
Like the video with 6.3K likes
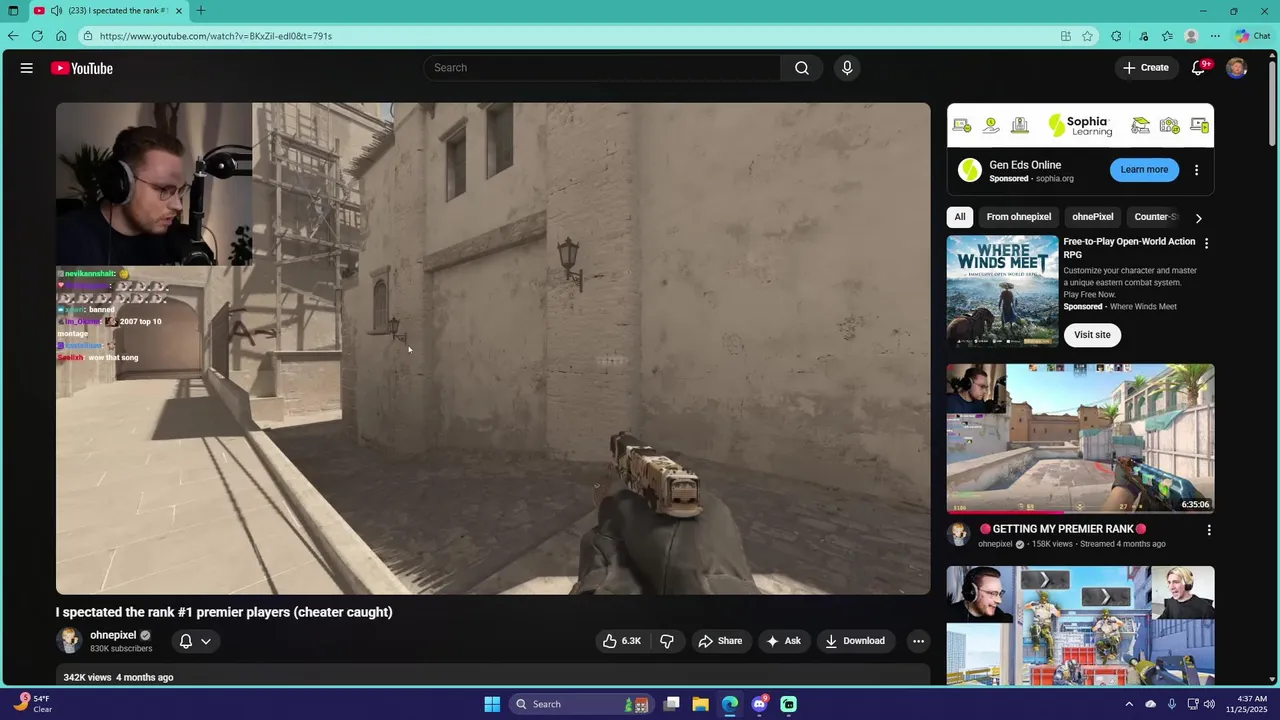click(x=622, y=641)
